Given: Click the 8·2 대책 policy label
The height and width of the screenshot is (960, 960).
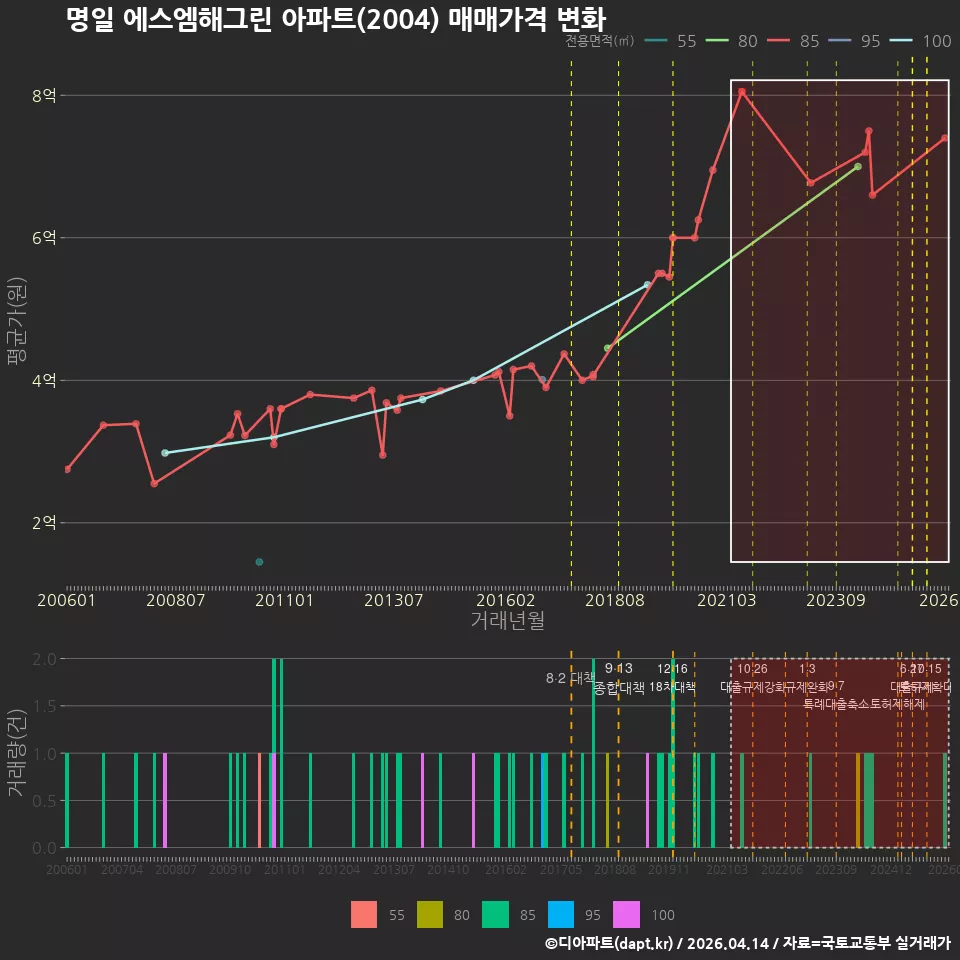Looking at the screenshot, I should [570, 678].
